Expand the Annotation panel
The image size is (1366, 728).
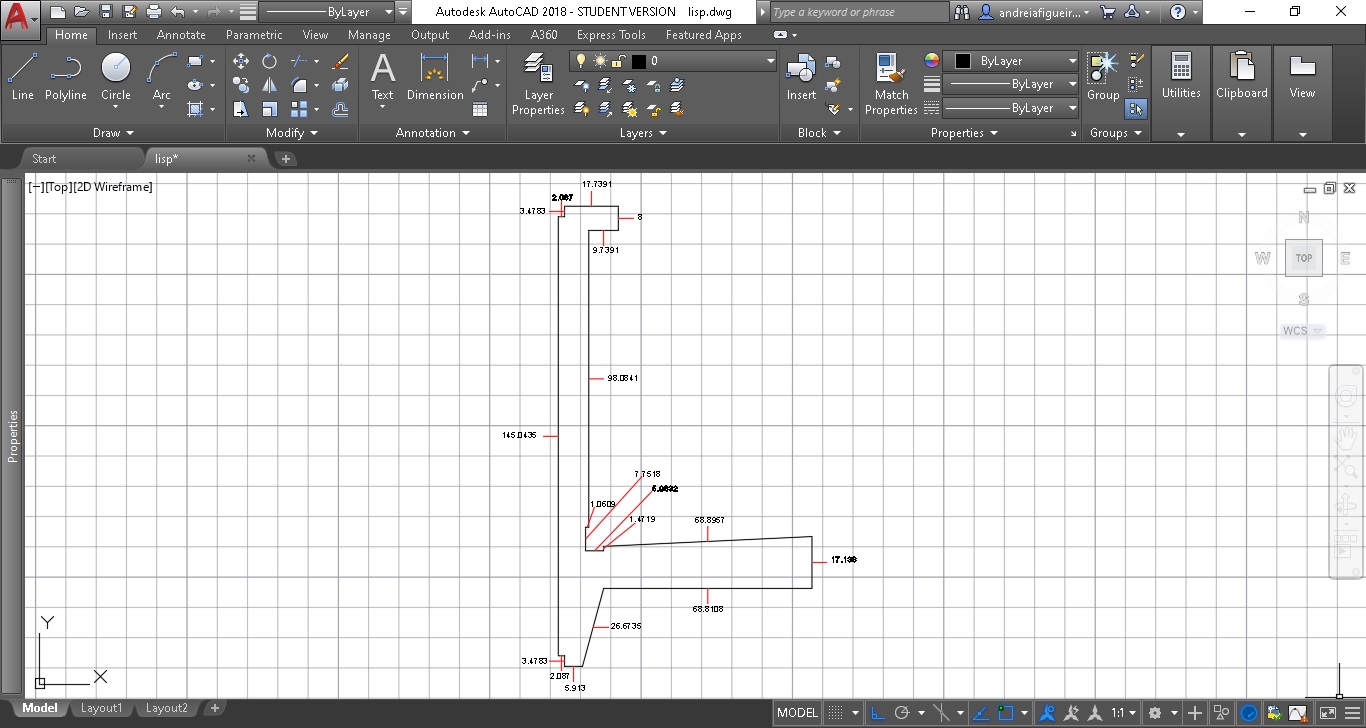[431, 133]
